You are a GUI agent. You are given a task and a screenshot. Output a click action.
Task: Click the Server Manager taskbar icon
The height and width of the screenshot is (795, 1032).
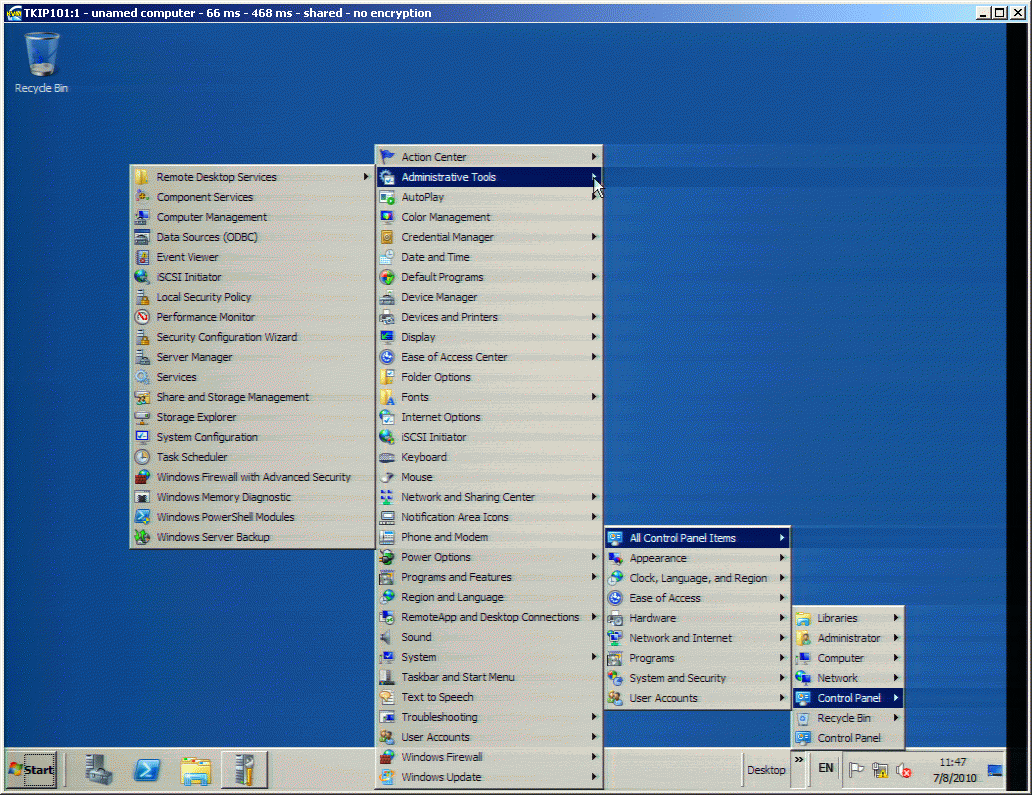pyautogui.click(x=99, y=769)
